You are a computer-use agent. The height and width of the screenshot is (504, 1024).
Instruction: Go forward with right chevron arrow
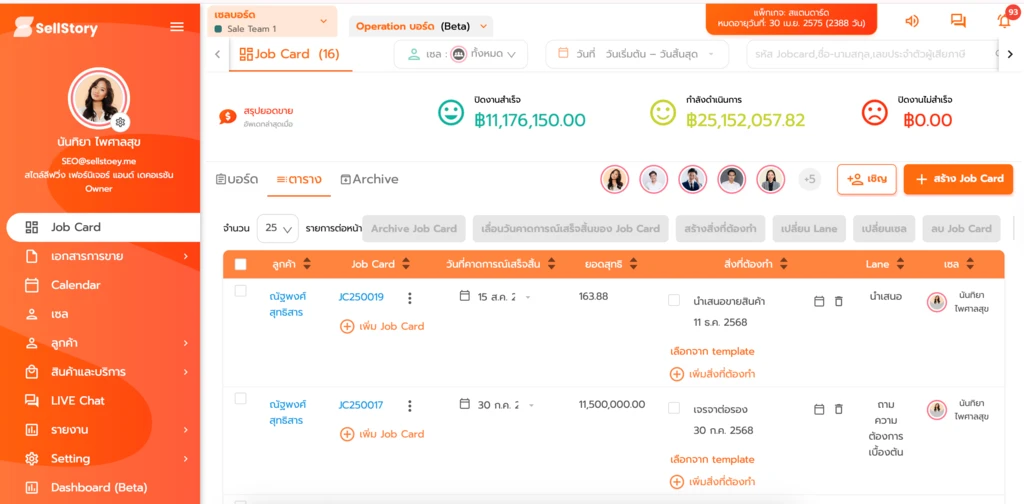click(x=1010, y=54)
